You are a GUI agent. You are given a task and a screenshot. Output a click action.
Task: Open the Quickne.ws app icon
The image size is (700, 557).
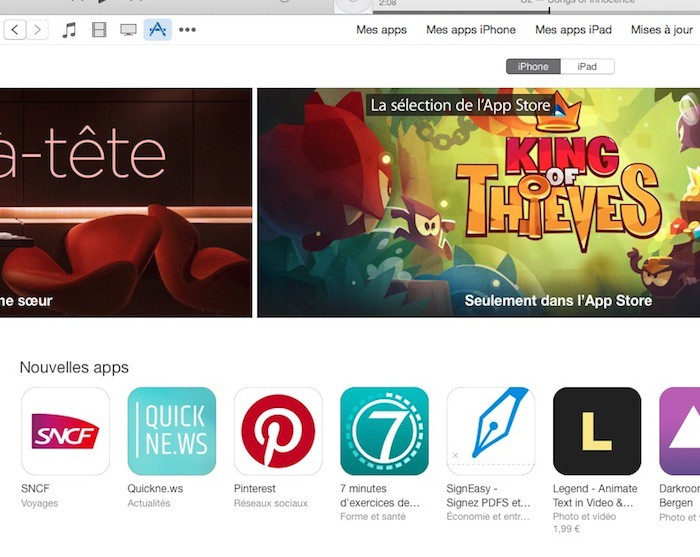[171, 431]
